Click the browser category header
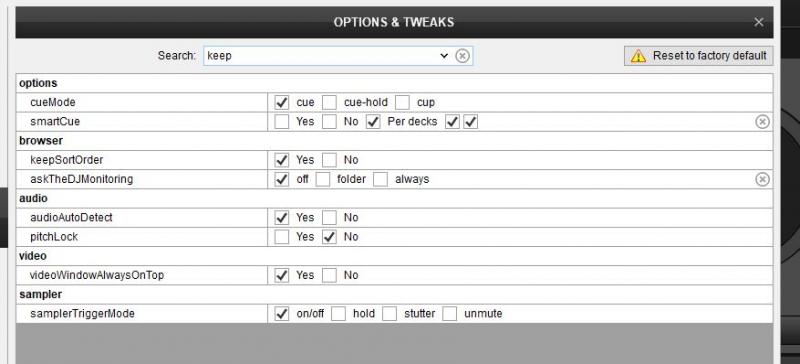This screenshot has height=364, width=800. click(x=41, y=140)
